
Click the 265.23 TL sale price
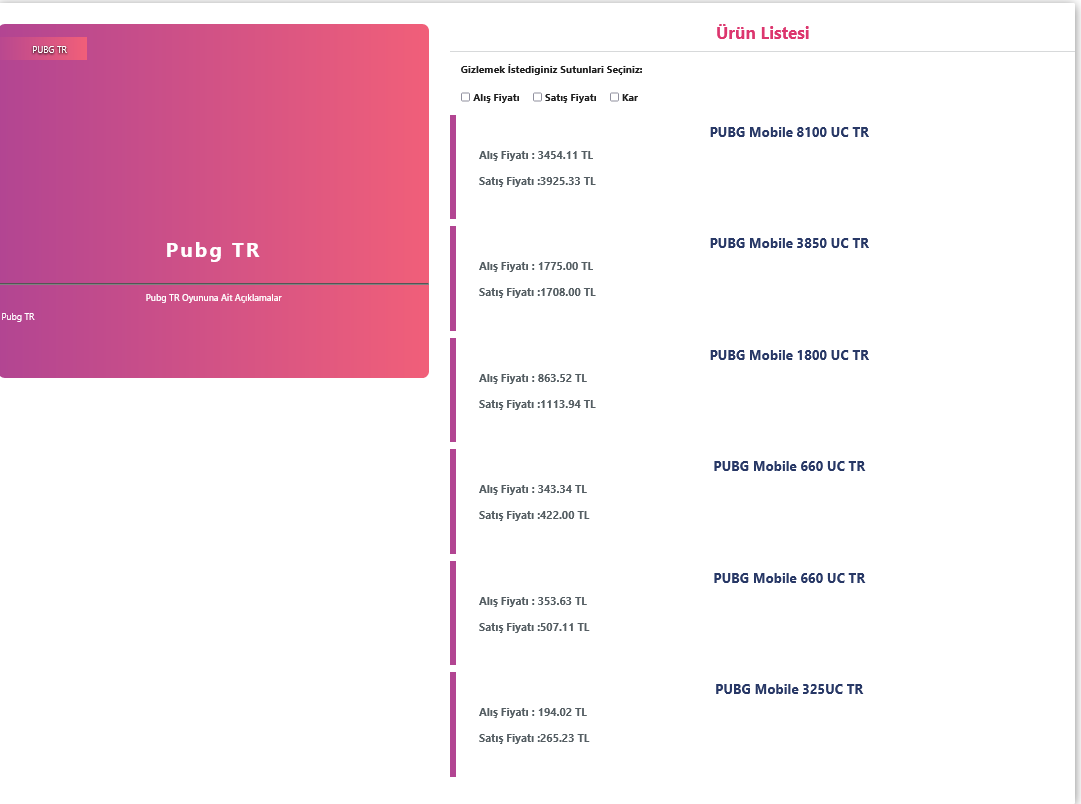[x=564, y=738]
